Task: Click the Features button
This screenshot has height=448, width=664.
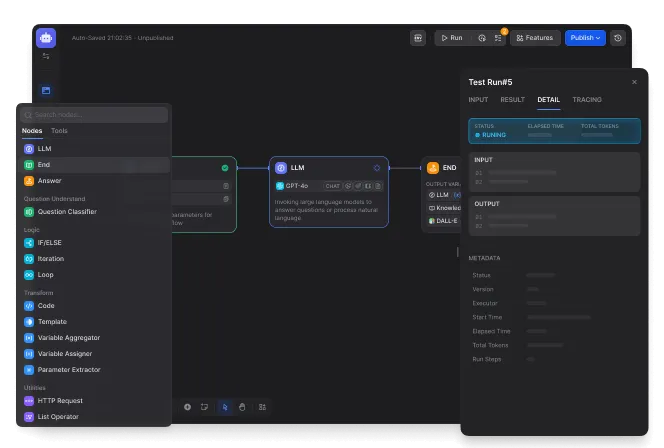Action: (535, 38)
